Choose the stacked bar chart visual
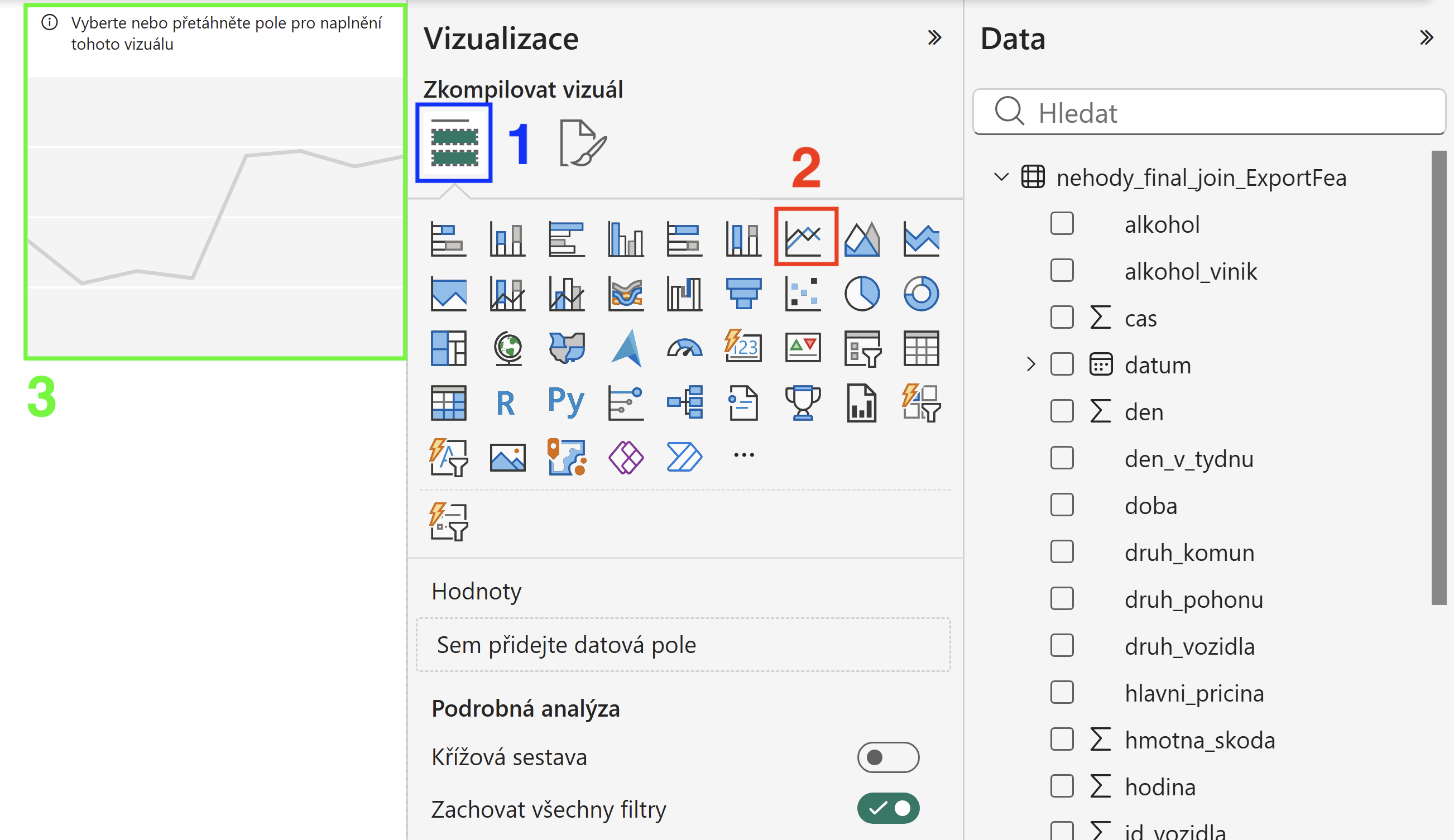Viewport: 1454px width, 840px height. pyautogui.click(x=449, y=238)
